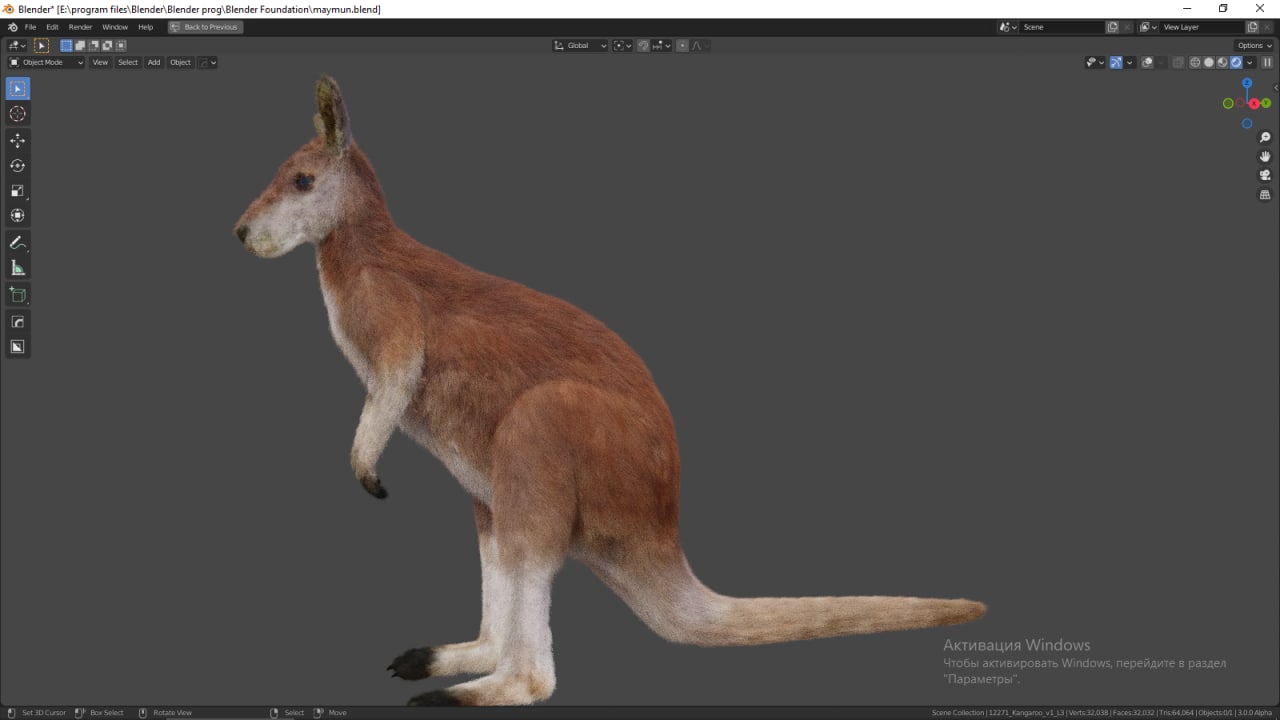
Task: Choose the Move tool
Action: click(17, 140)
